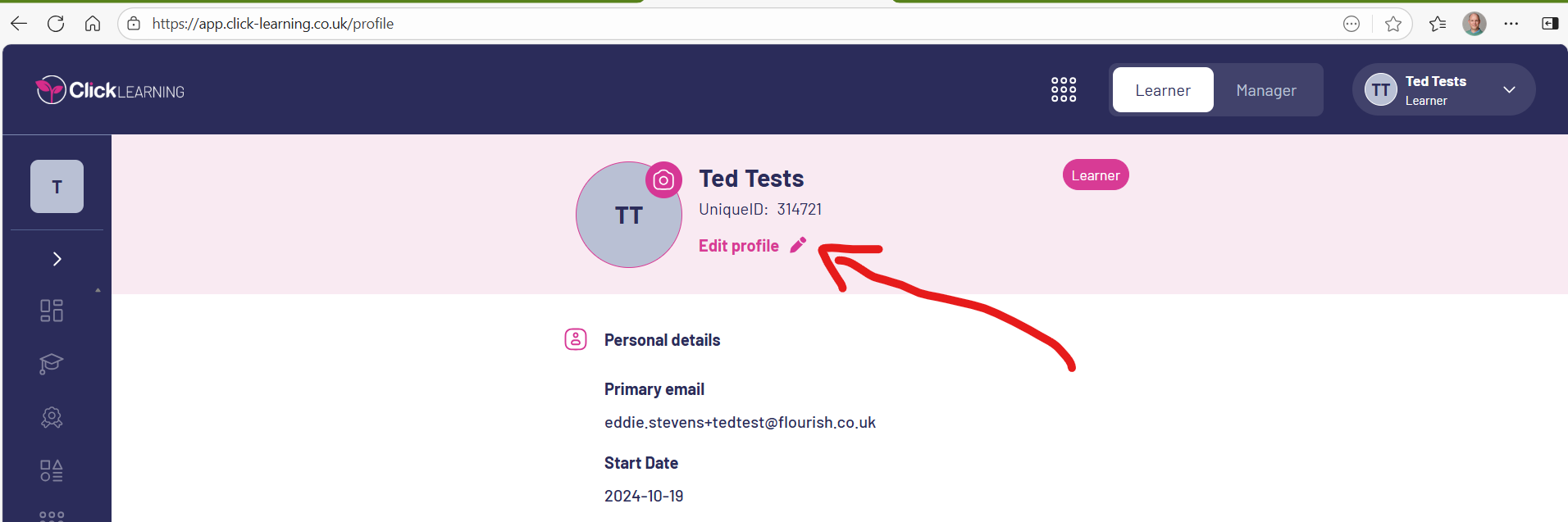Open the nine-dot apps grid in header

(x=1064, y=90)
